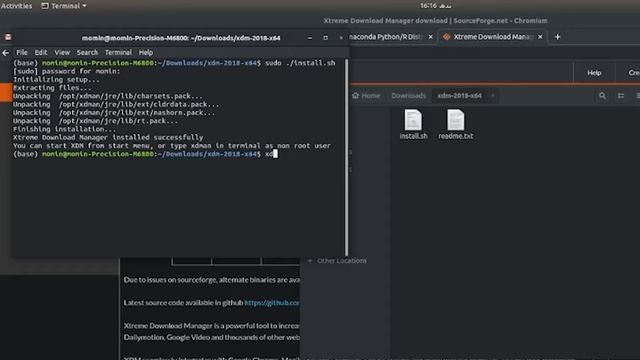Select xdm-2018-x64 in path bar
Image resolution: width=640 pixels, height=360 pixels.
(x=460, y=96)
